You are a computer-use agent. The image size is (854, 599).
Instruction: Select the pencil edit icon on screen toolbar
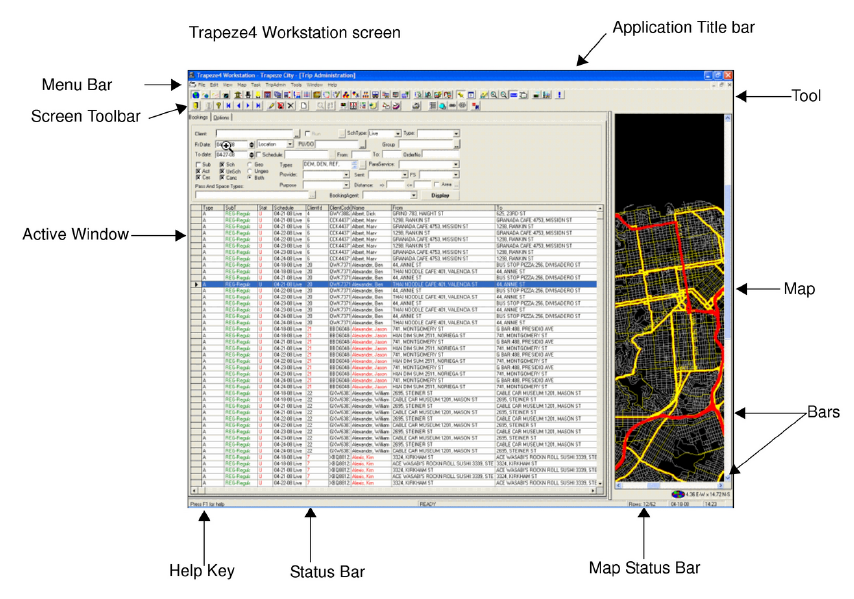pos(270,106)
